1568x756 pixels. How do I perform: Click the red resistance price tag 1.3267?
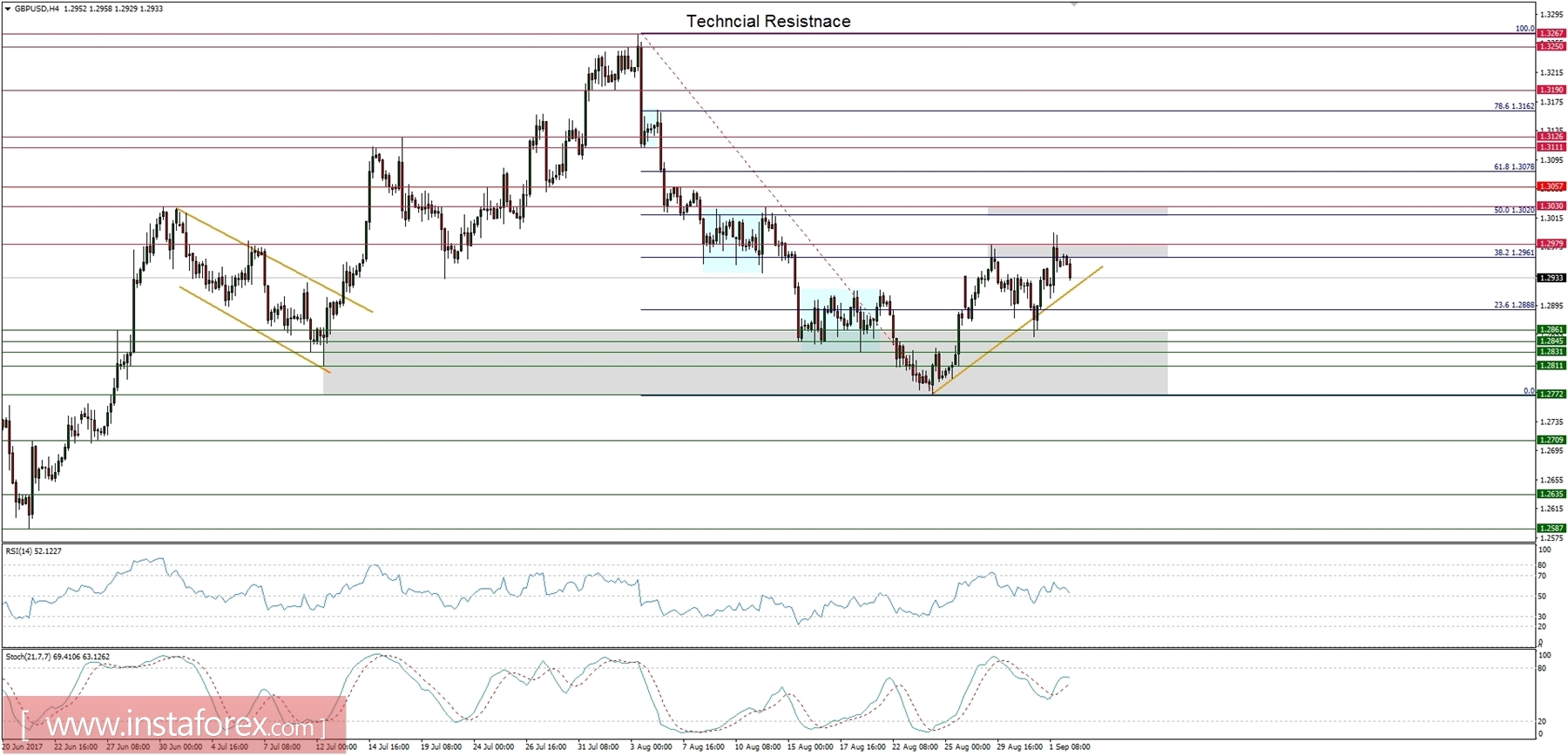pyautogui.click(x=1551, y=34)
